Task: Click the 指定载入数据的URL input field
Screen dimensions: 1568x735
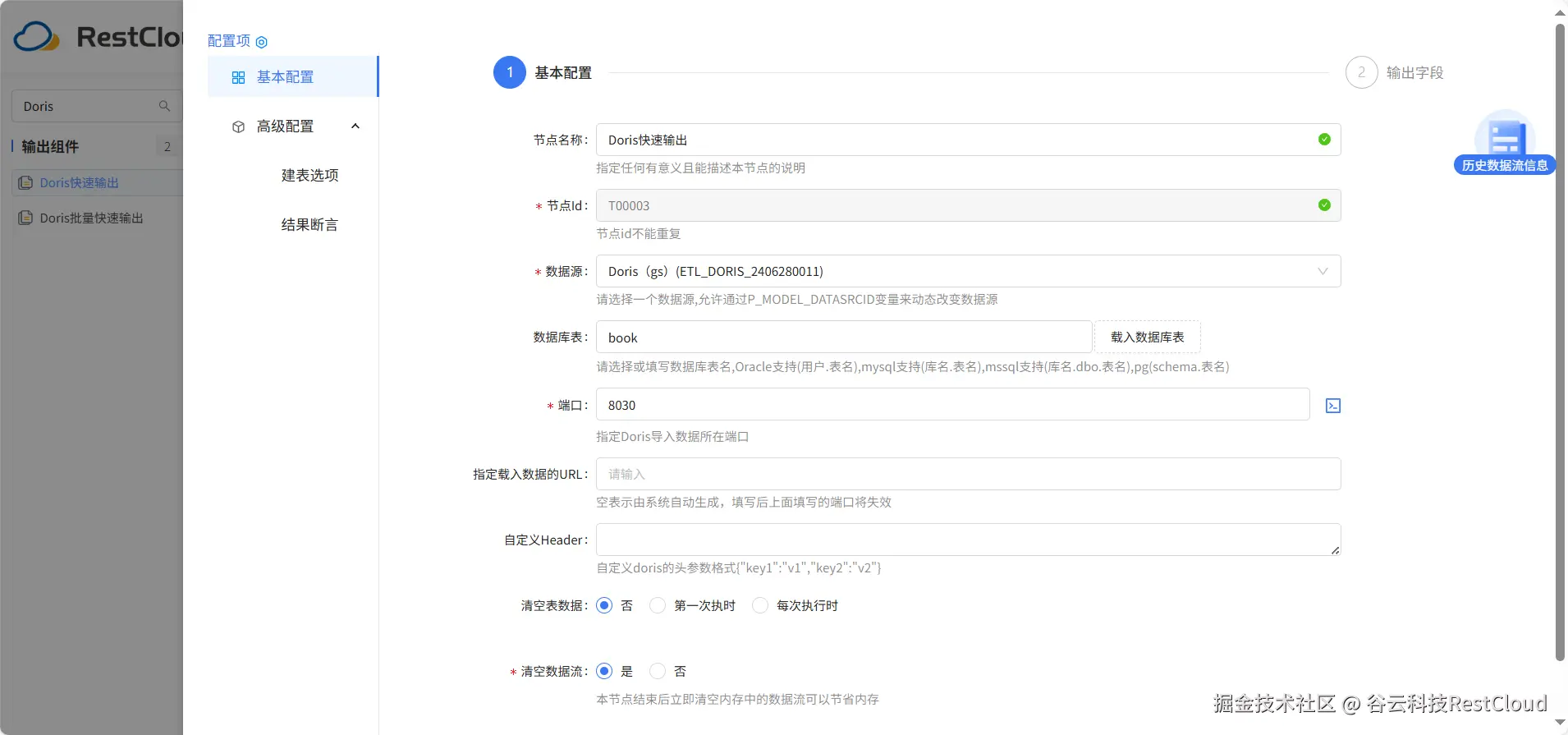Action: (x=968, y=474)
